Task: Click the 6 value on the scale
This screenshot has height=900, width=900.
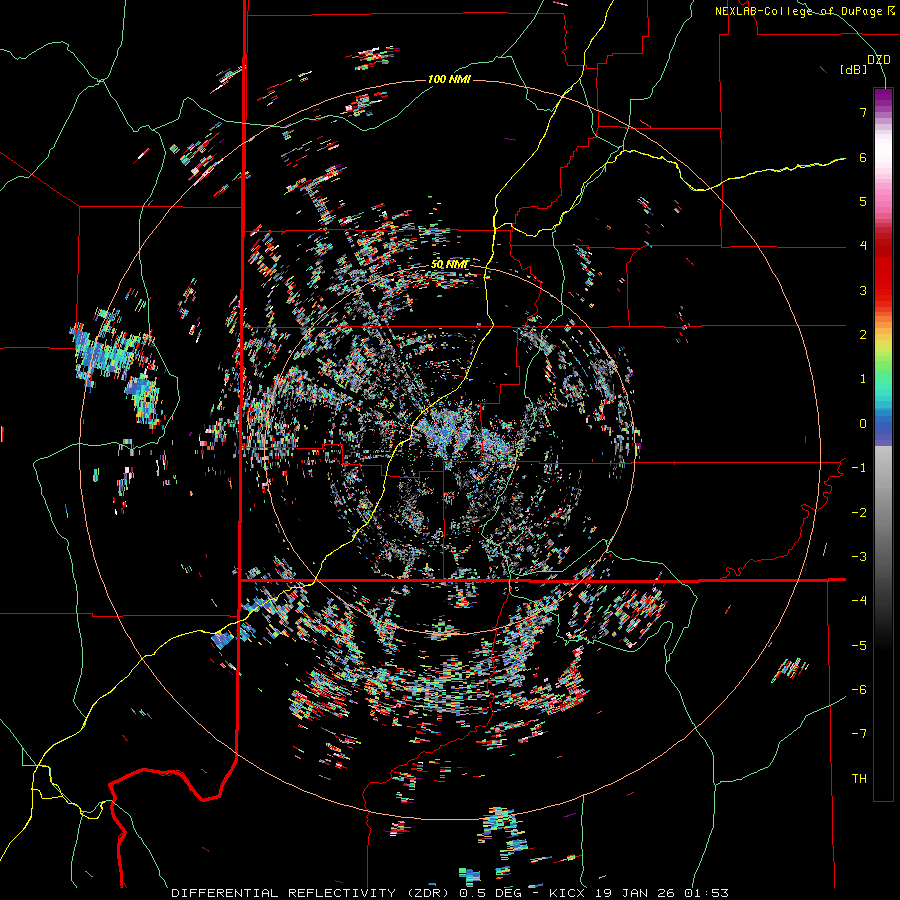Action: click(863, 157)
